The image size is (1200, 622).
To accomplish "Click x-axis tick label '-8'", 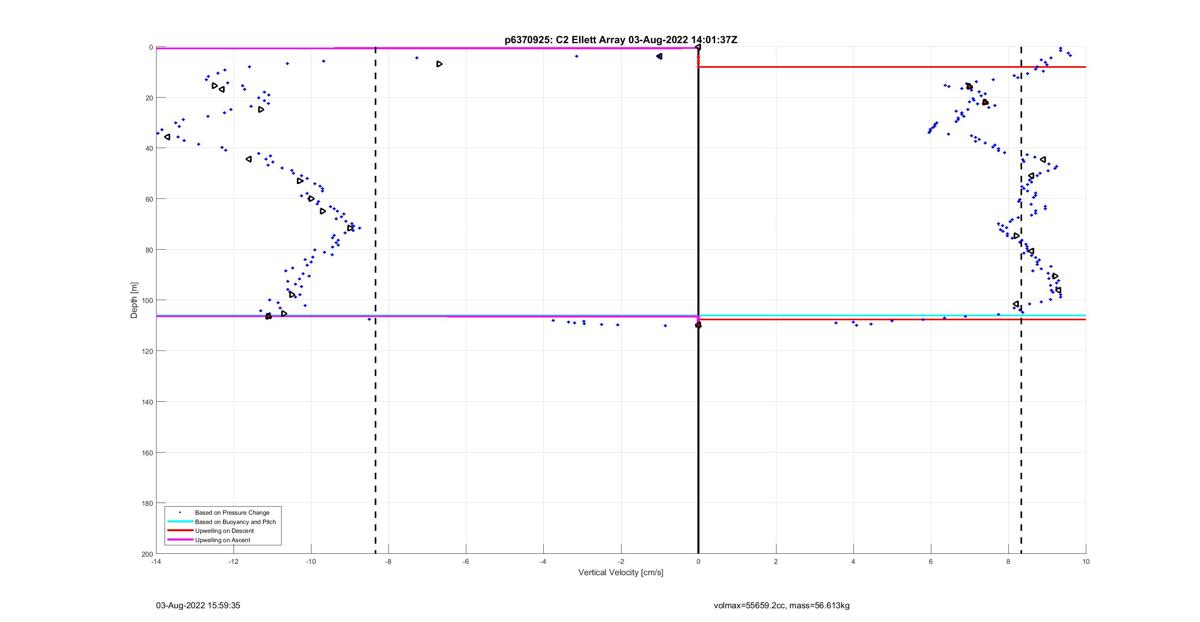I will [388, 561].
